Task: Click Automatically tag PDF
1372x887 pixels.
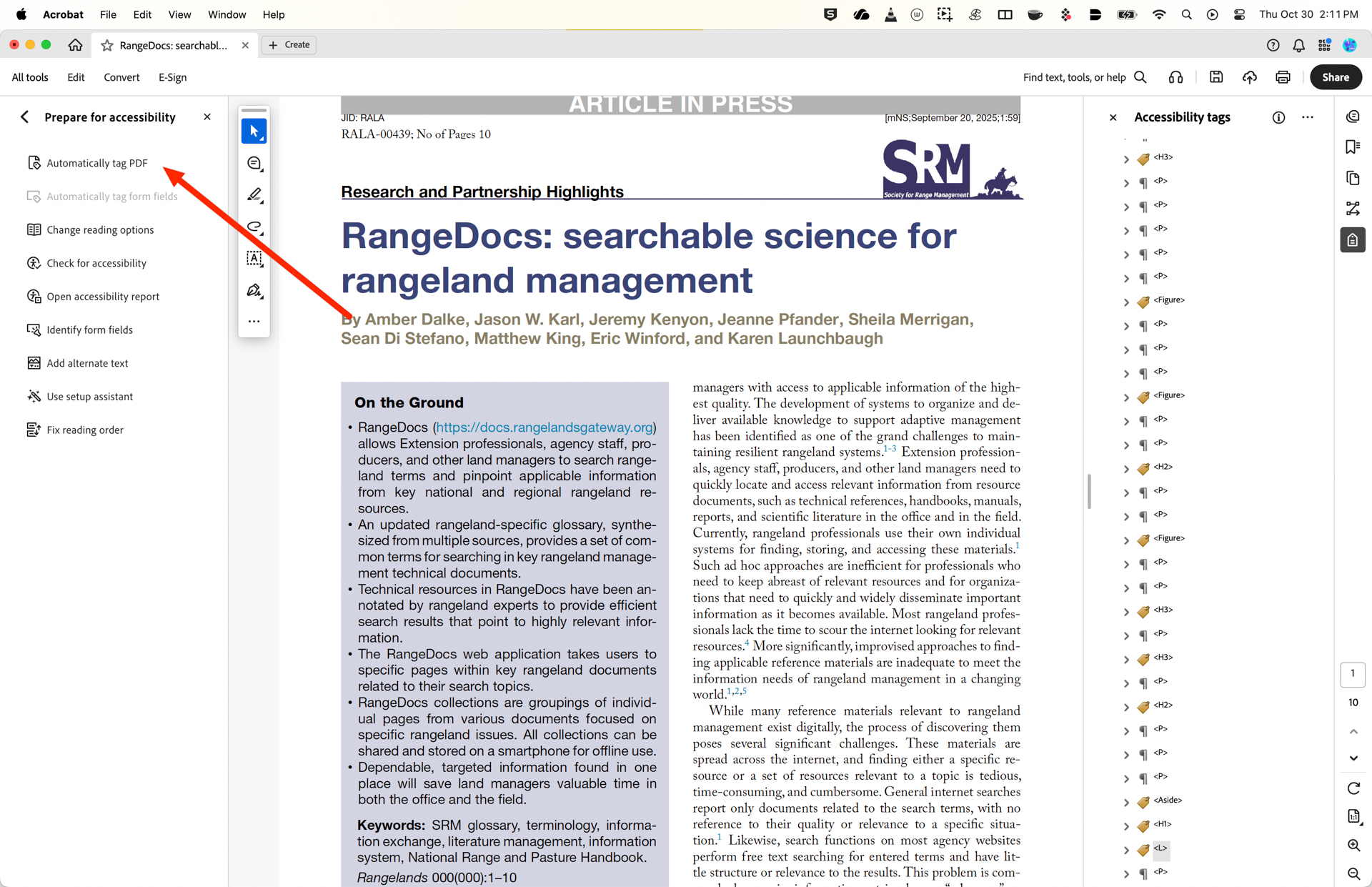Action: pyautogui.click(x=96, y=163)
